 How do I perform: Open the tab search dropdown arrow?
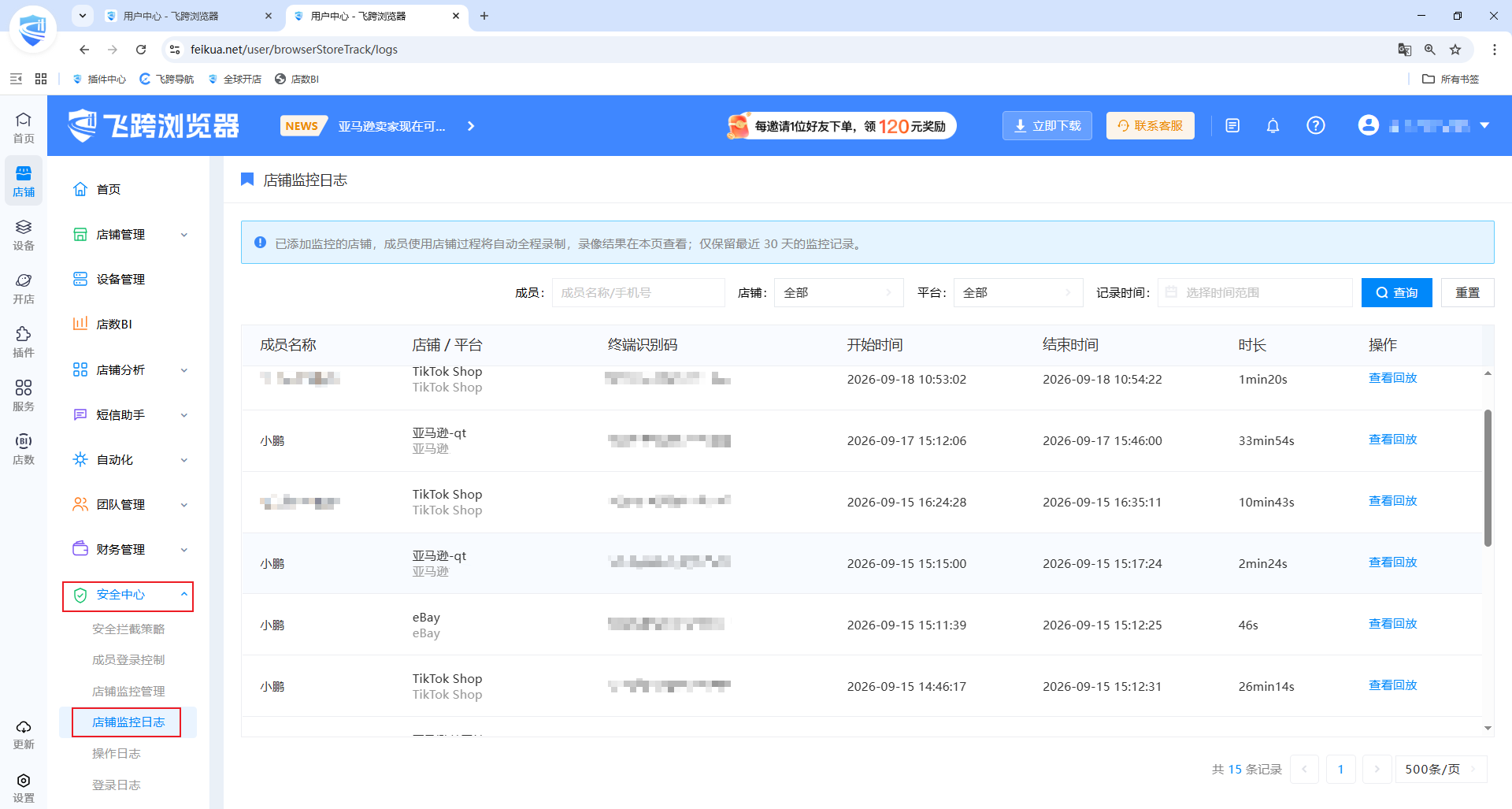[82, 16]
